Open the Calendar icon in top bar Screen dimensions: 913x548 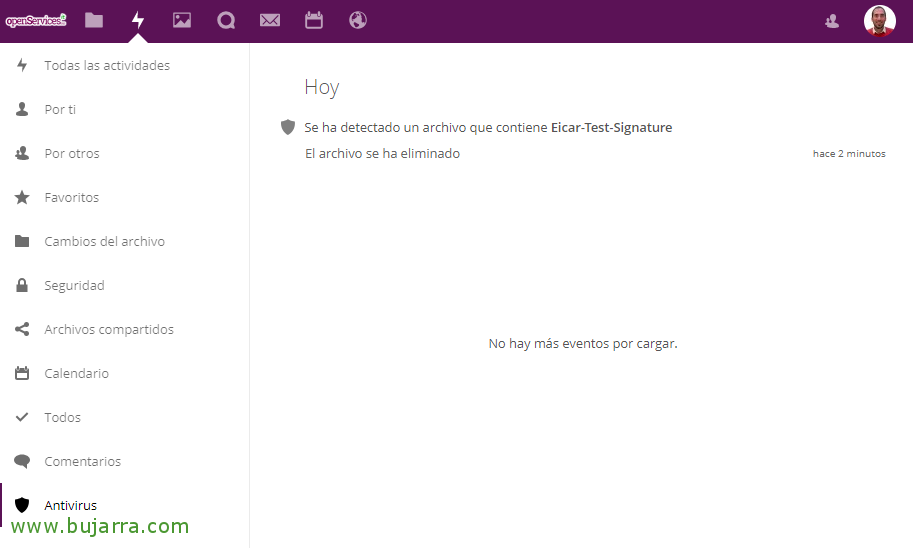tap(314, 20)
